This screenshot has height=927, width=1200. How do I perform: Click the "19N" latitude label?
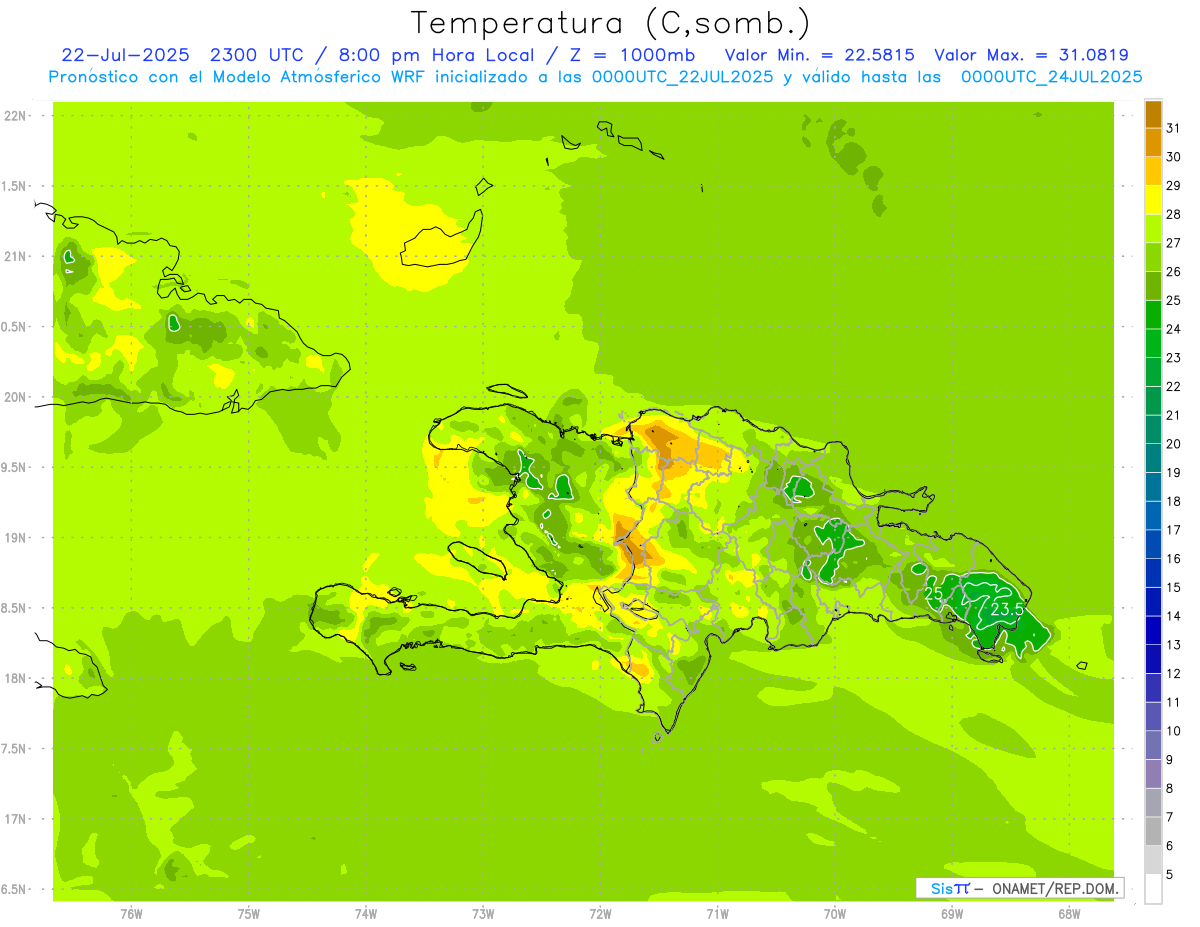point(14,538)
